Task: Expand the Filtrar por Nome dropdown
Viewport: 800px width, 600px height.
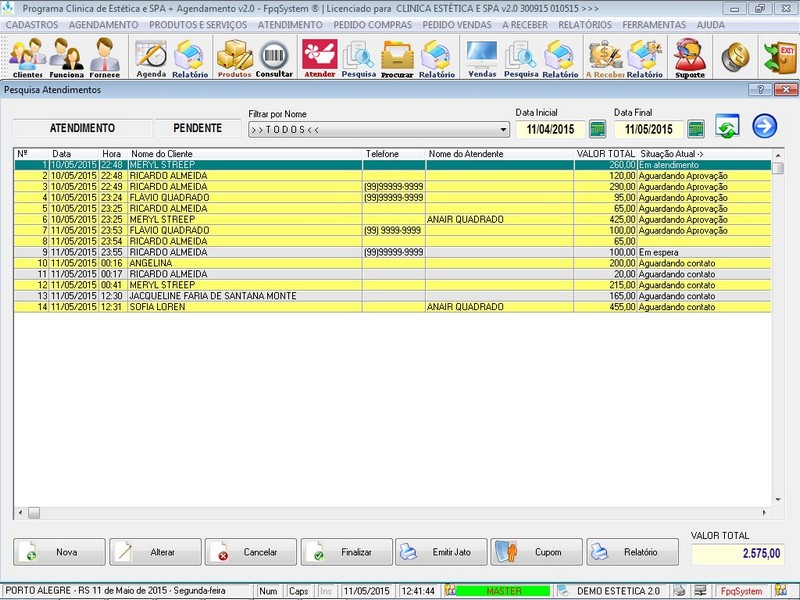Action: [x=503, y=130]
